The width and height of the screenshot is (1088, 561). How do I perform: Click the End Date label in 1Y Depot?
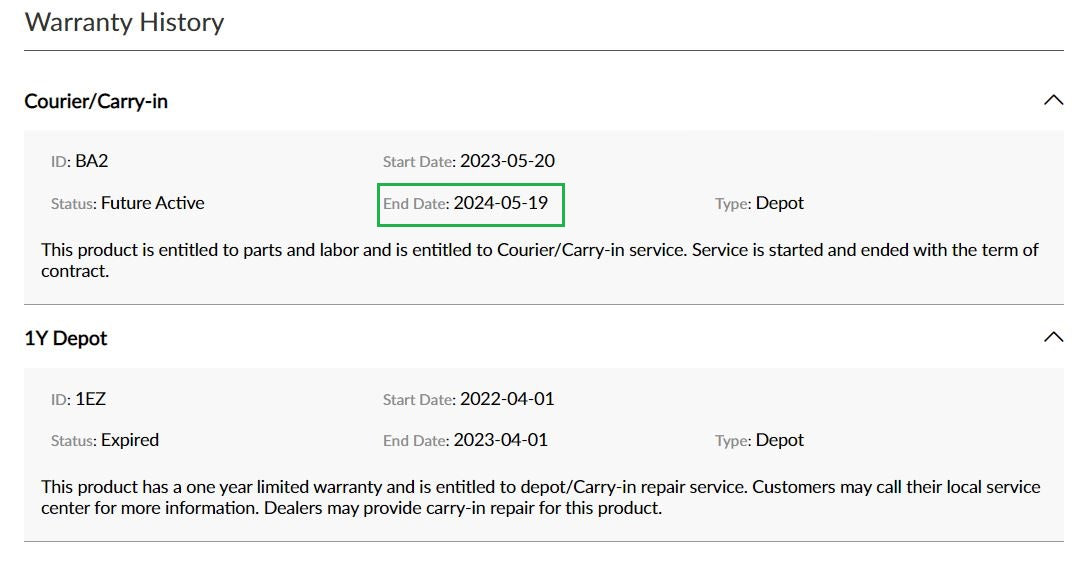click(x=416, y=441)
